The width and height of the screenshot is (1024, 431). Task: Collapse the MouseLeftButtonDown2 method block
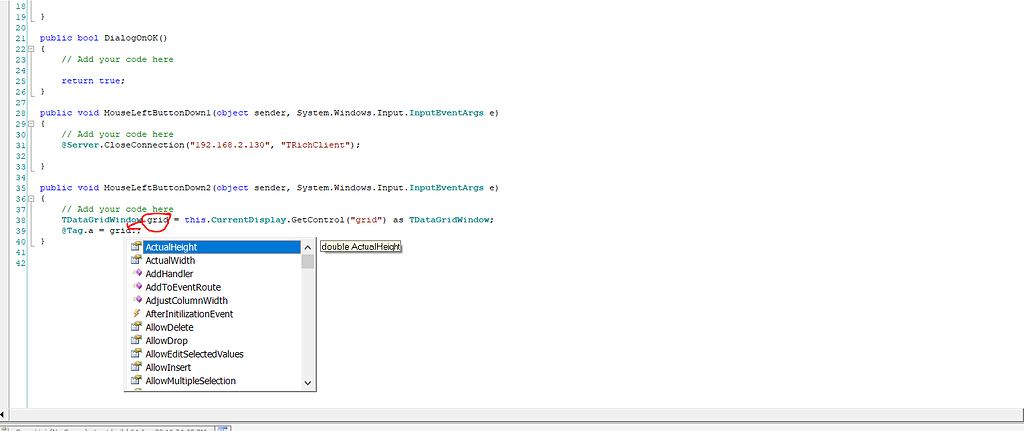(30, 198)
